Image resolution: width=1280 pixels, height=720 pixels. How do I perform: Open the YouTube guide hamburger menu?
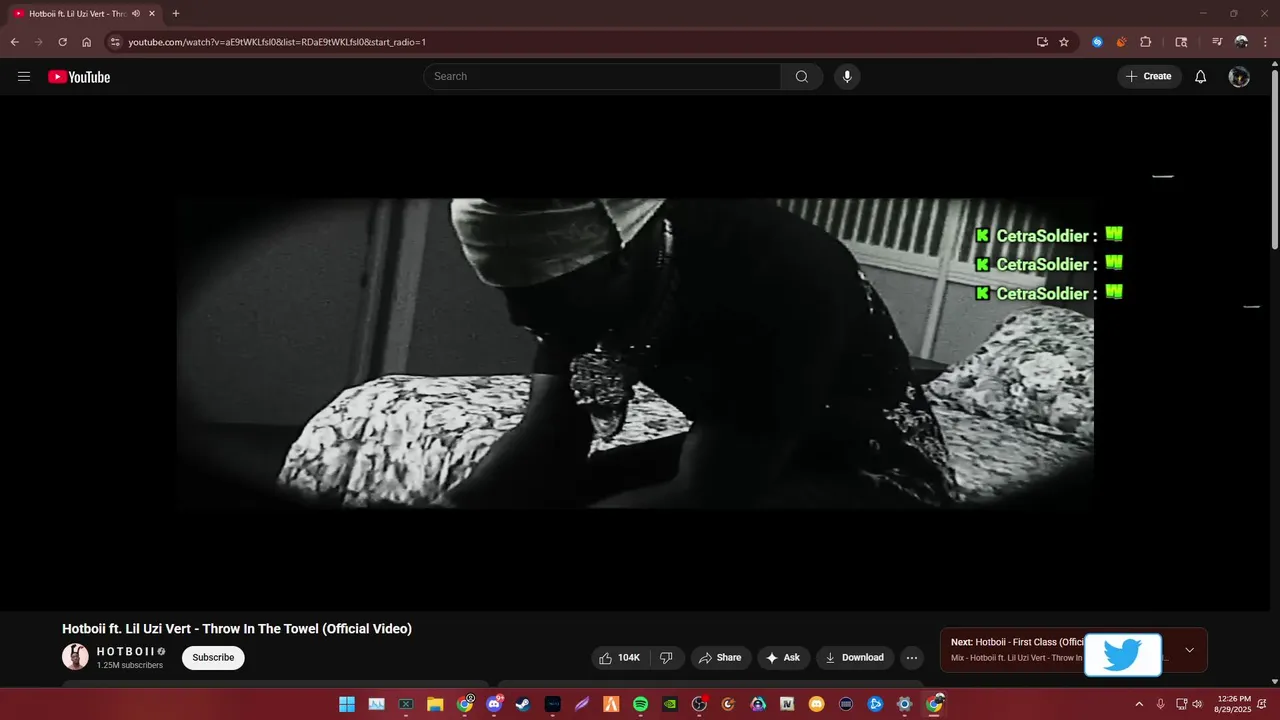24,77
